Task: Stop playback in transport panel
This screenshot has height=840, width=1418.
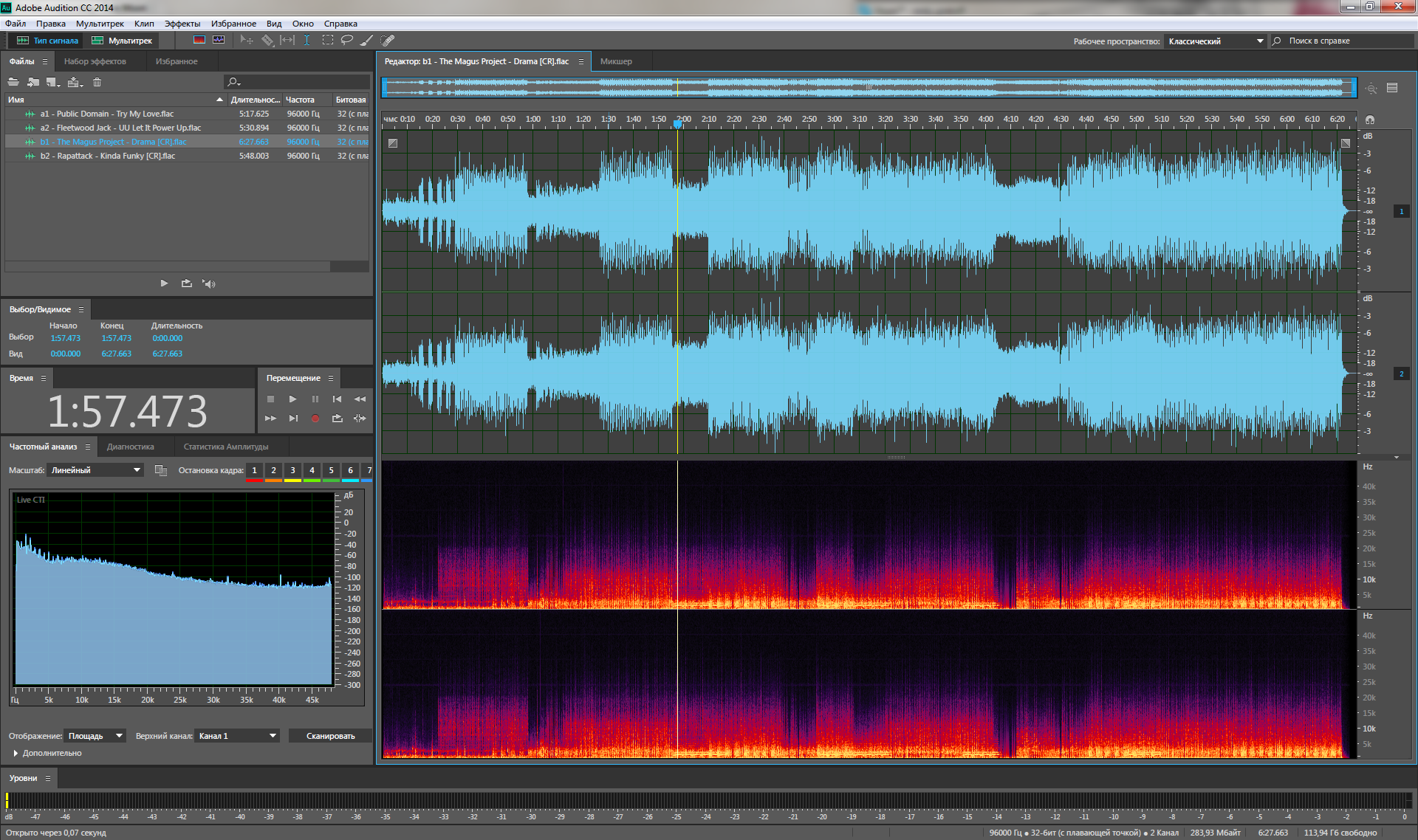Action: tap(270, 399)
